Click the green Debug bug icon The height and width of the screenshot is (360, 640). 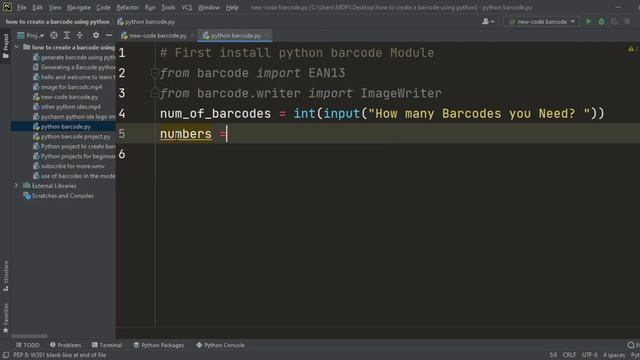[x=601, y=21]
